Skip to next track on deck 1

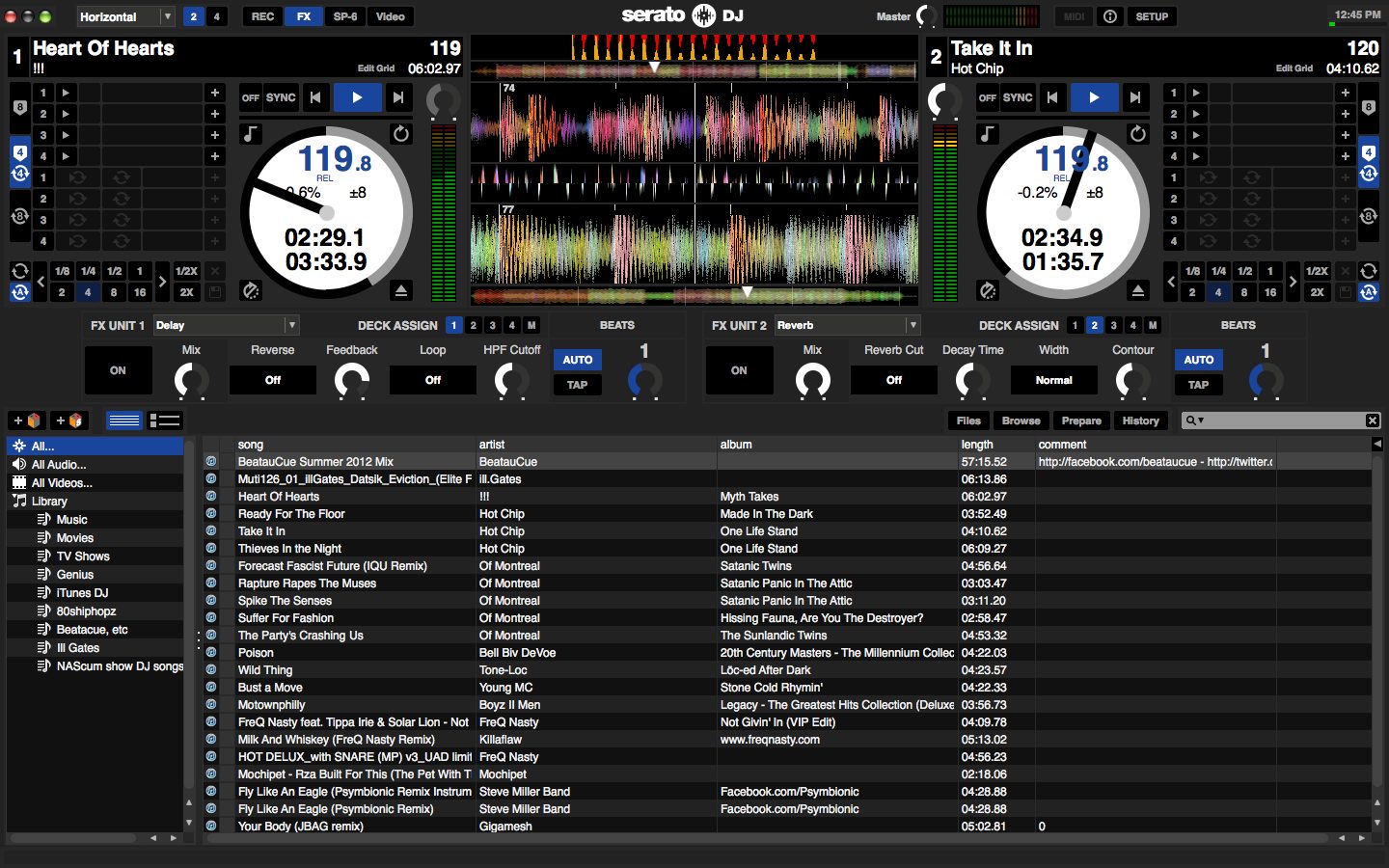(x=398, y=97)
